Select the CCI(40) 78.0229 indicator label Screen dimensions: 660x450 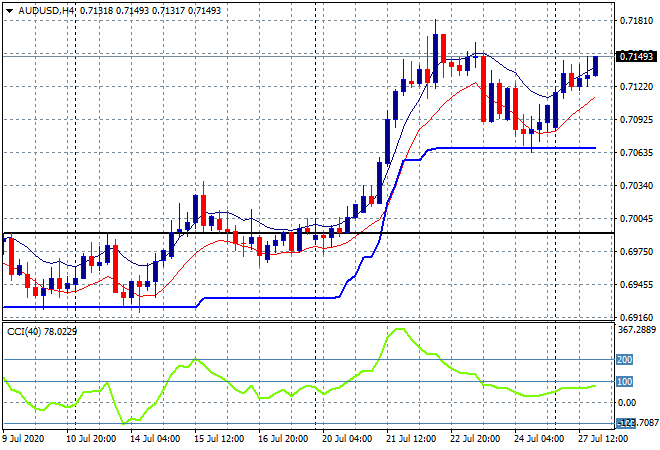[42, 332]
